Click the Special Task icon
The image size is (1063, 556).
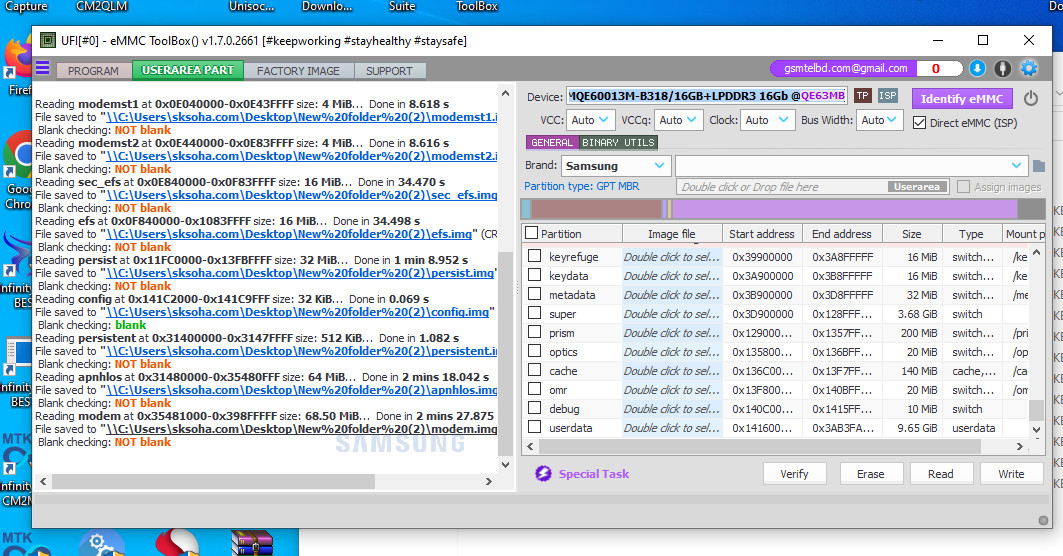point(543,474)
